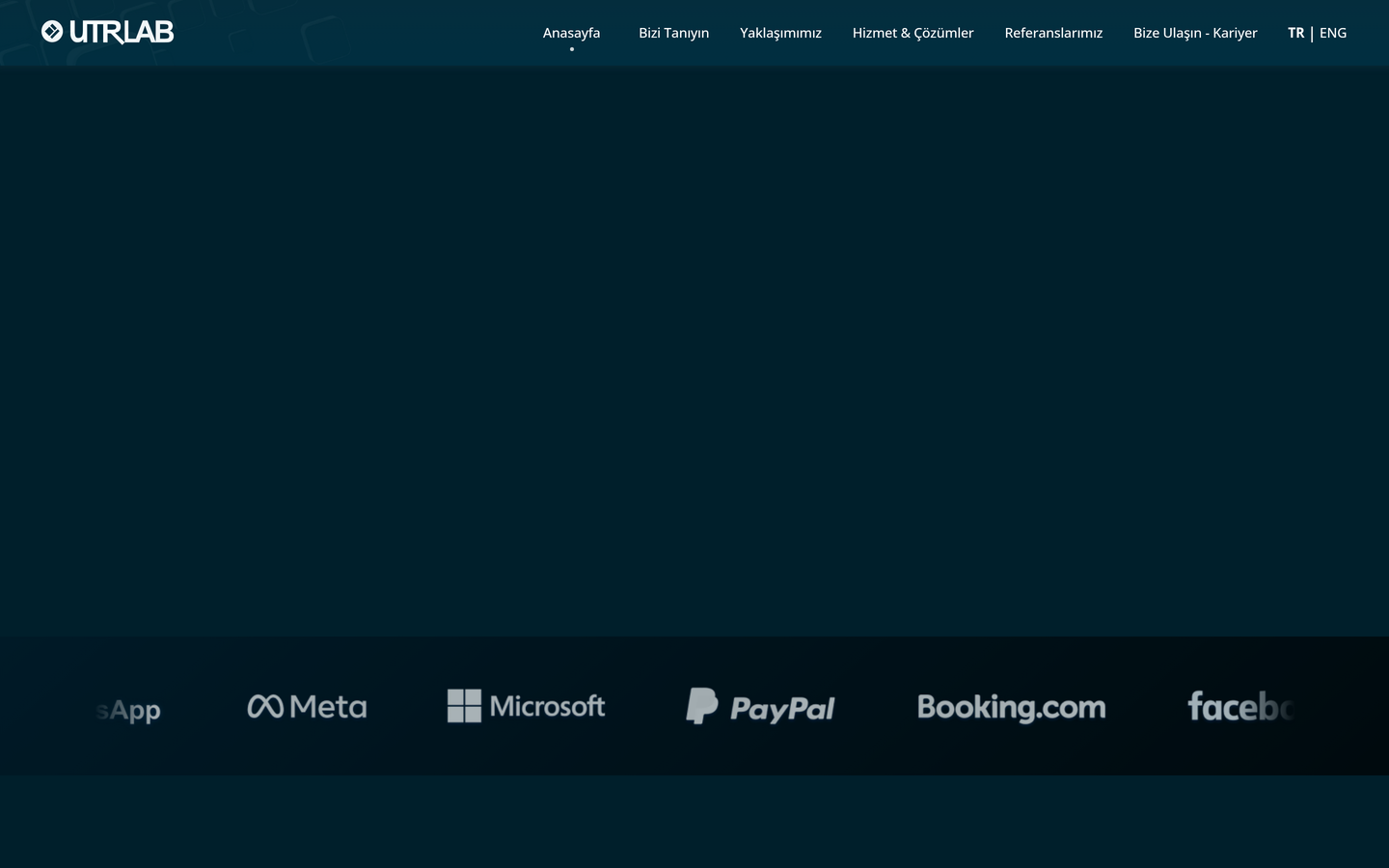Viewport: 1389px width, 868px height.
Task: Click the Microsoft logo
Action: (526, 706)
